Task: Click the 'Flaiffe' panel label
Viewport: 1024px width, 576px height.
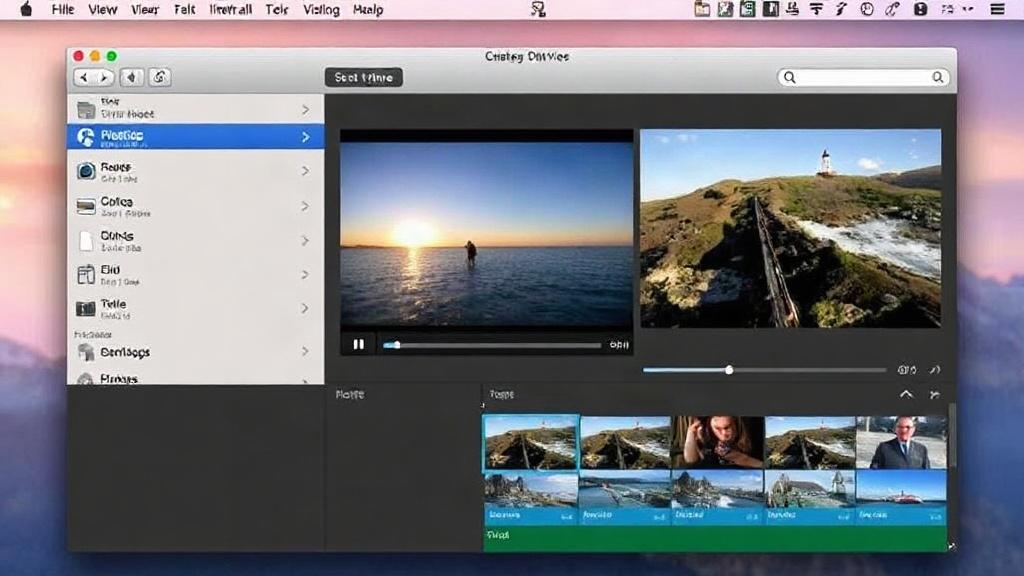Action: [x=350, y=394]
